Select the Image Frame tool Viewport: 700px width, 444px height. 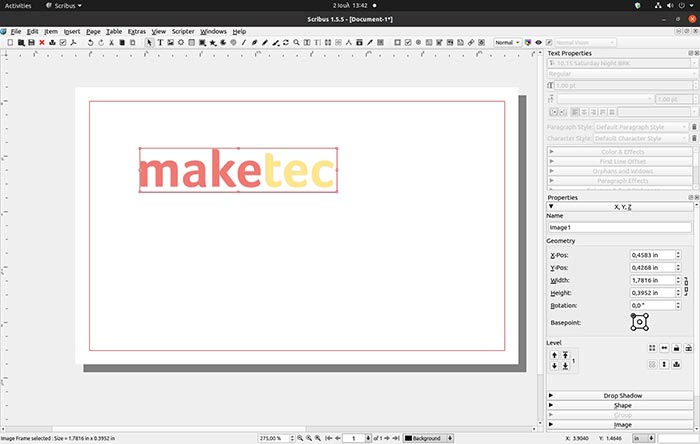[x=171, y=42]
